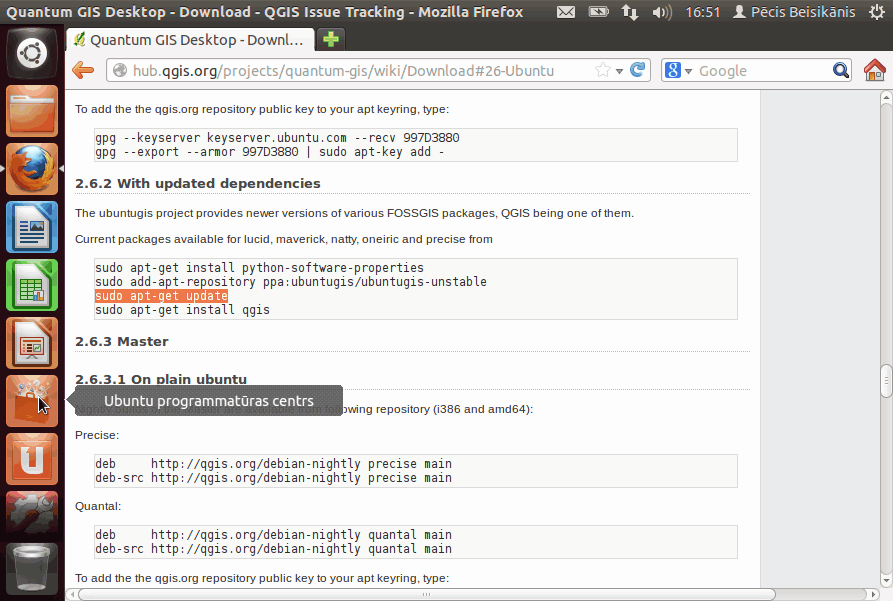
Task: Open the battery indicator menu
Action: click(x=598, y=11)
